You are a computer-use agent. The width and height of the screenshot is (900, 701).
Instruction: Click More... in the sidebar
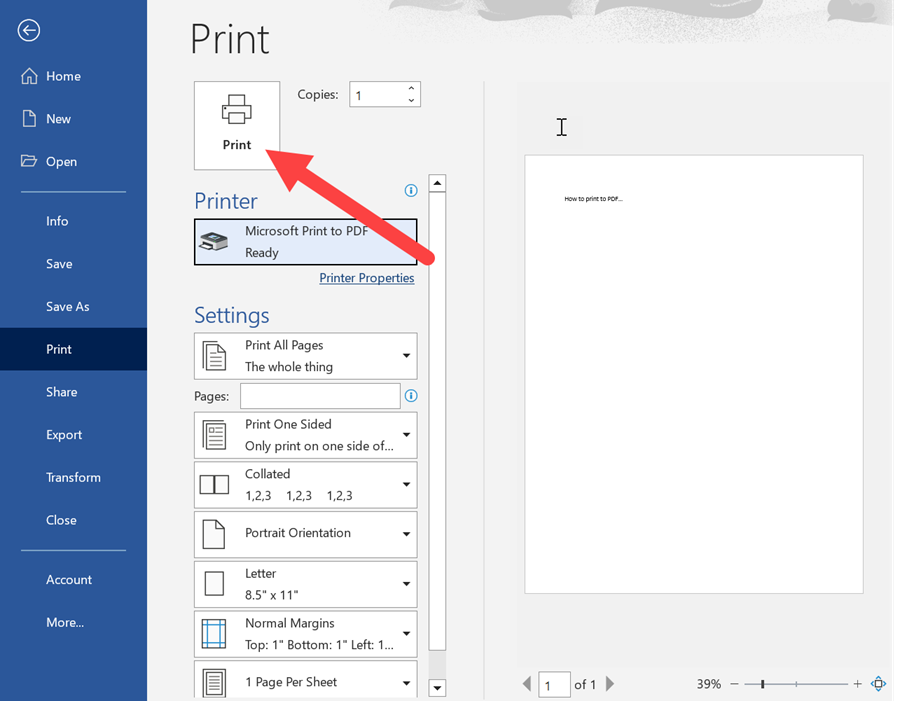[x=73, y=622]
